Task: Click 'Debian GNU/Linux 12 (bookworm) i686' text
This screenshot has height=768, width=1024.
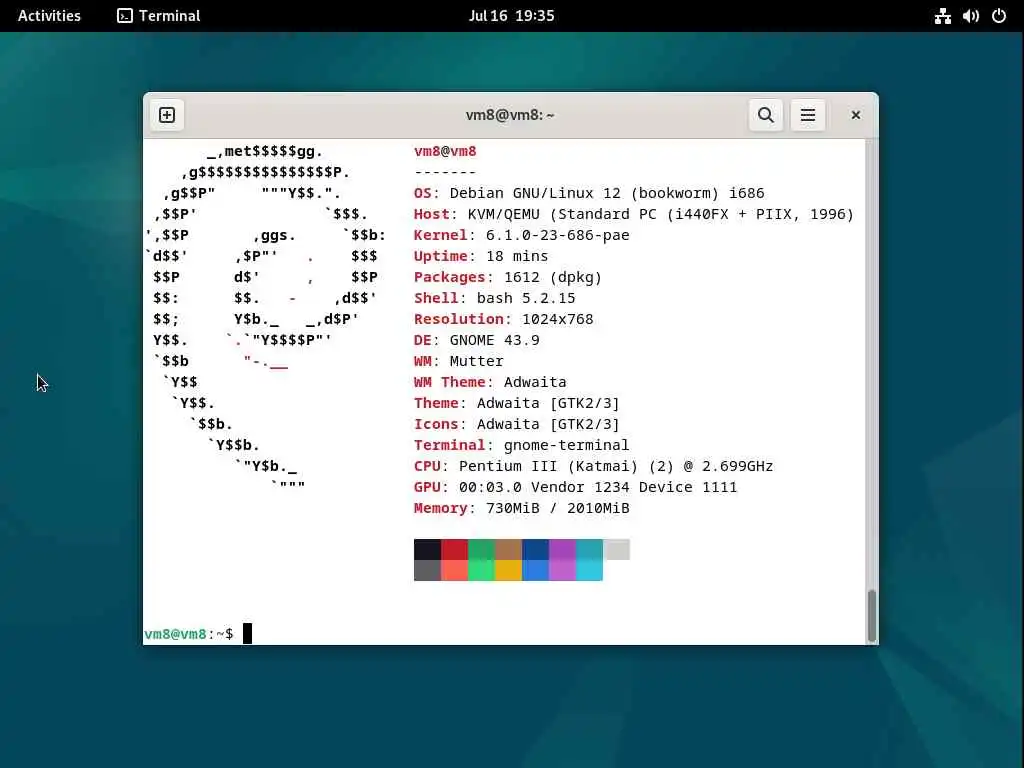Action: [x=607, y=193]
